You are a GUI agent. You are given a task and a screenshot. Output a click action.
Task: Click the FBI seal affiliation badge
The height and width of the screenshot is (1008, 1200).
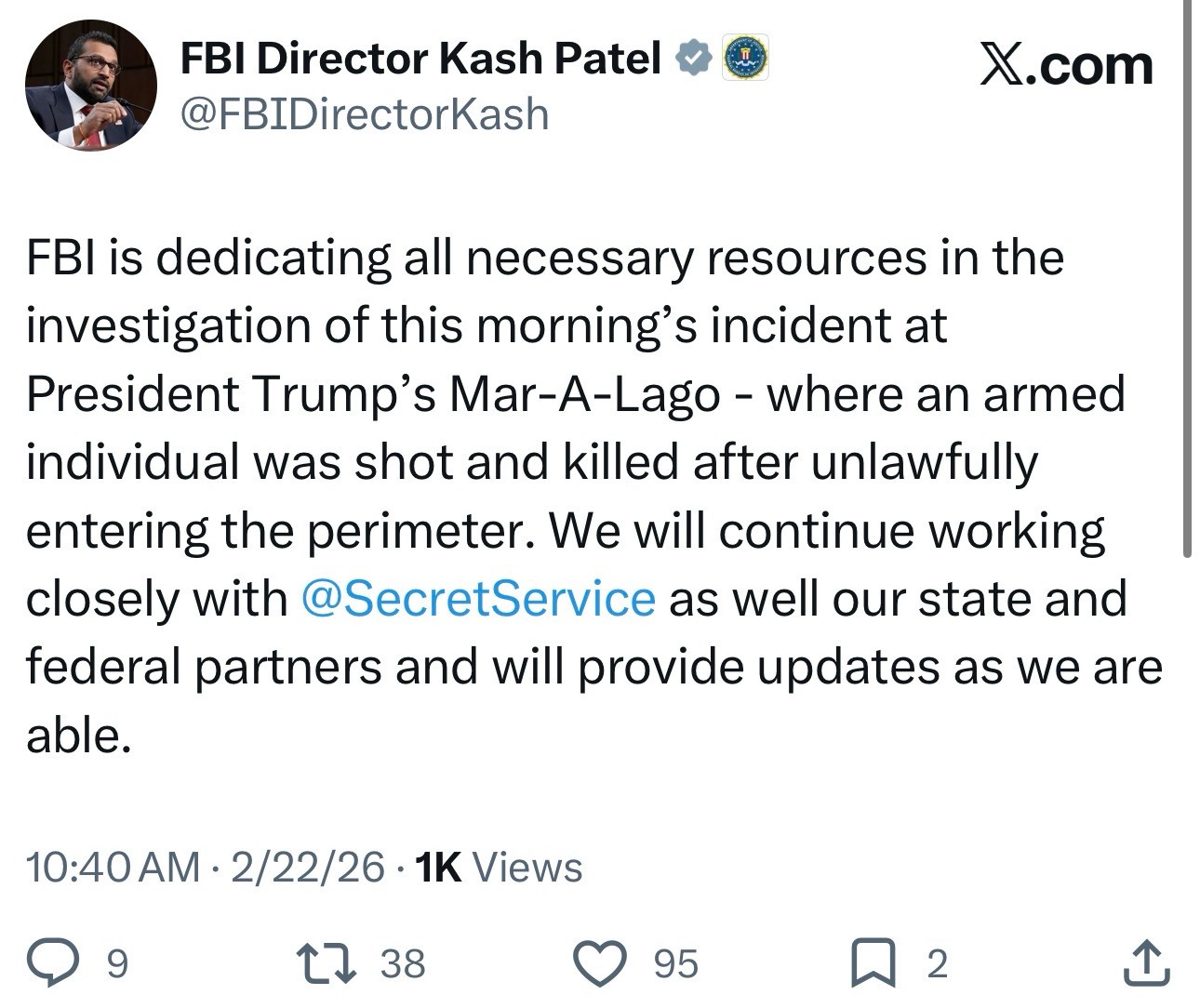coord(745,59)
